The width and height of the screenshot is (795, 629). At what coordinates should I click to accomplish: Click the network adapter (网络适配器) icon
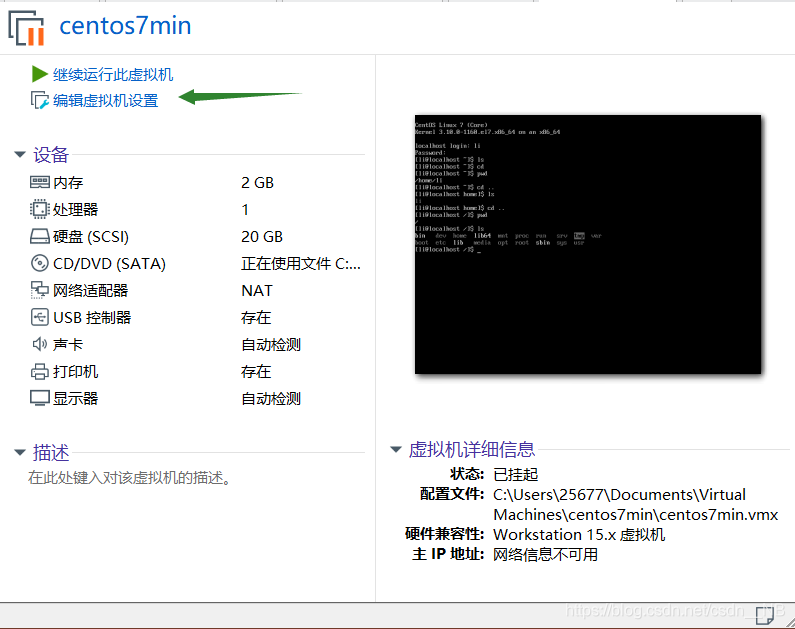(x=40, y=290)
